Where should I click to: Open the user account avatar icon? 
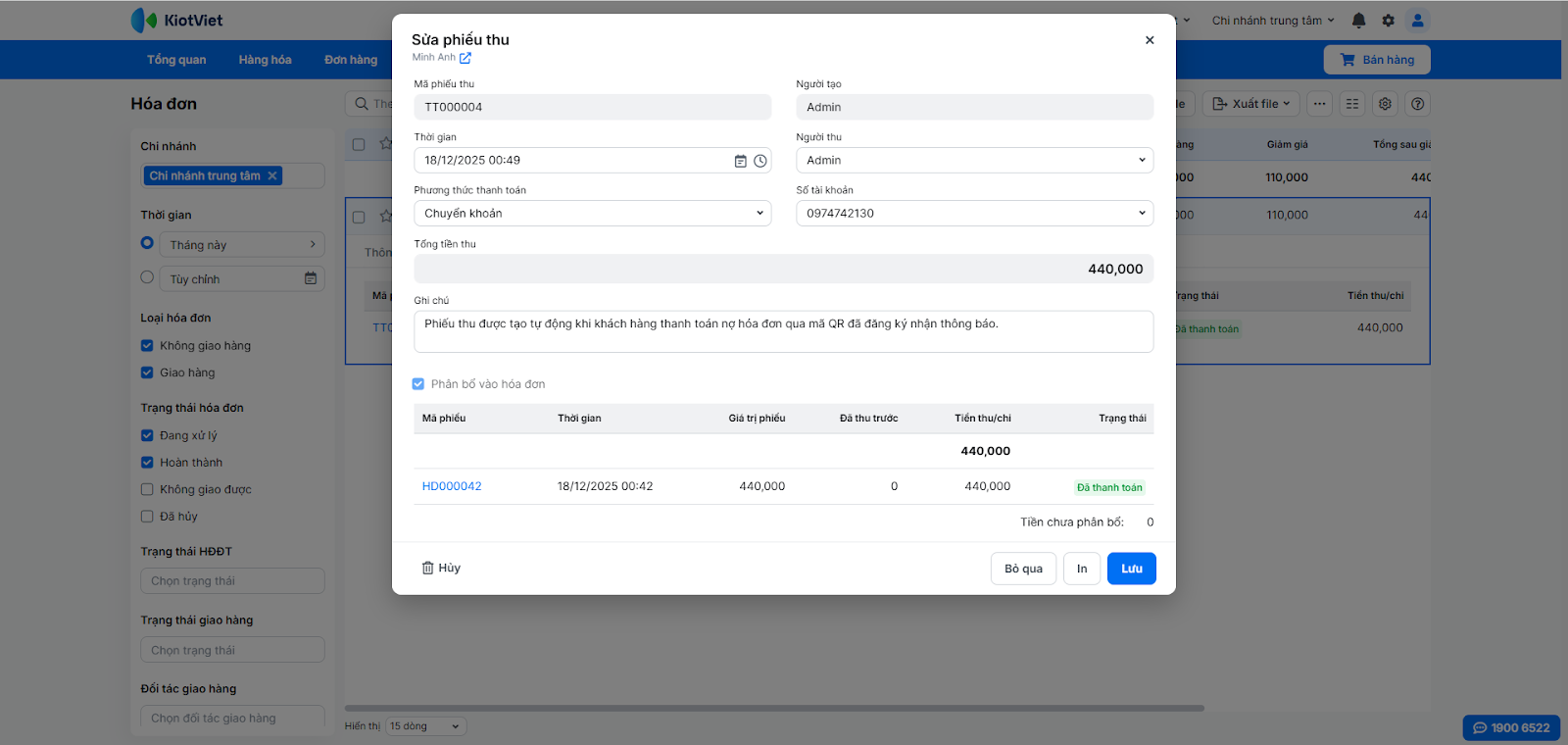pos(1417,21)
